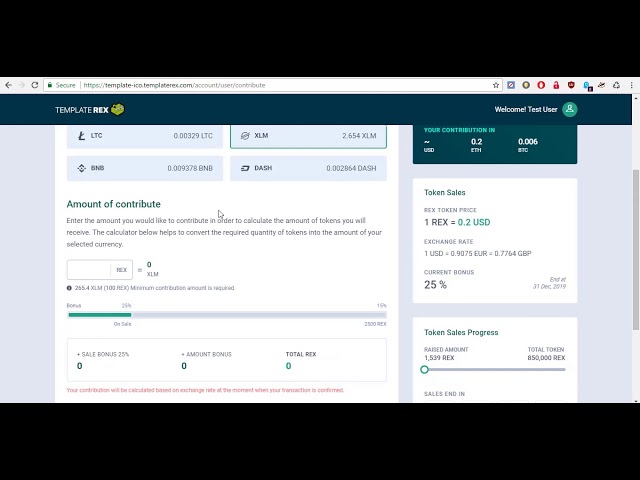
Task: Click the Binance BNB icon
Action: [82, 168]
